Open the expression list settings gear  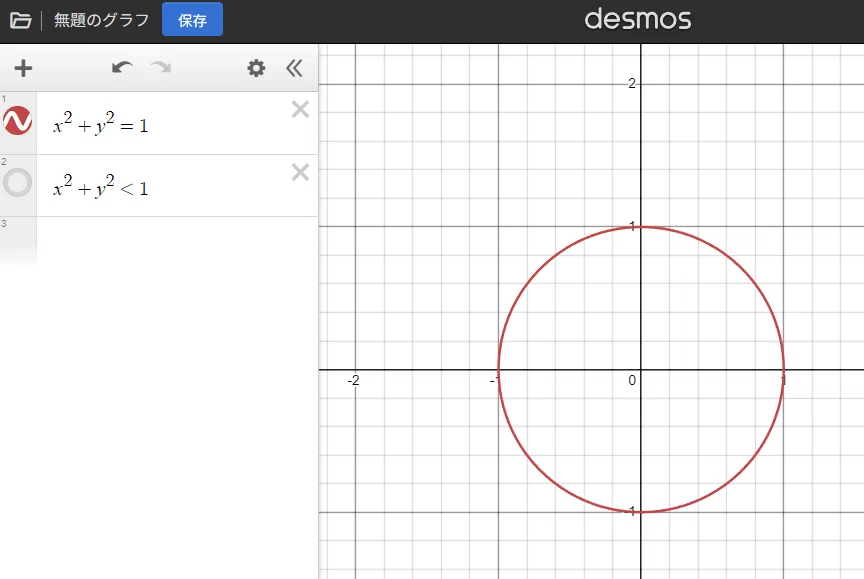pyautogui.click(x=256, y=68)
